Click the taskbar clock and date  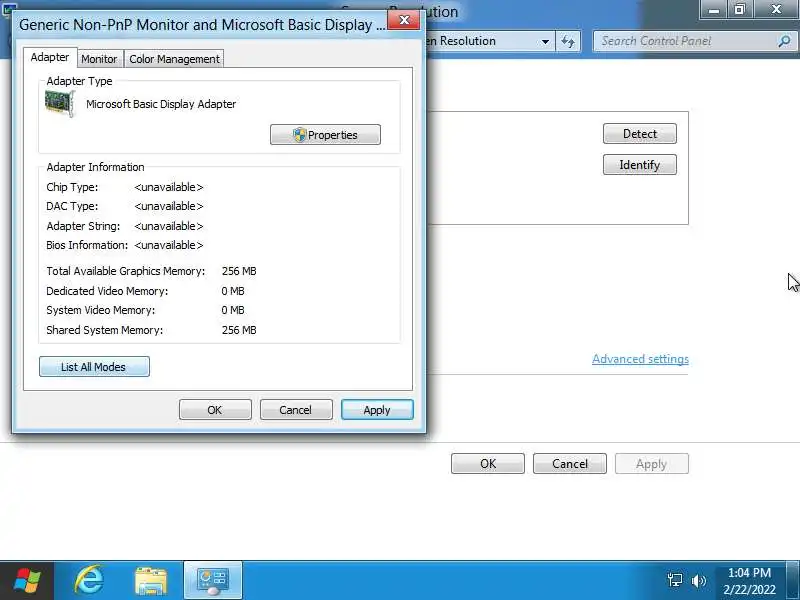click(749, 581)
